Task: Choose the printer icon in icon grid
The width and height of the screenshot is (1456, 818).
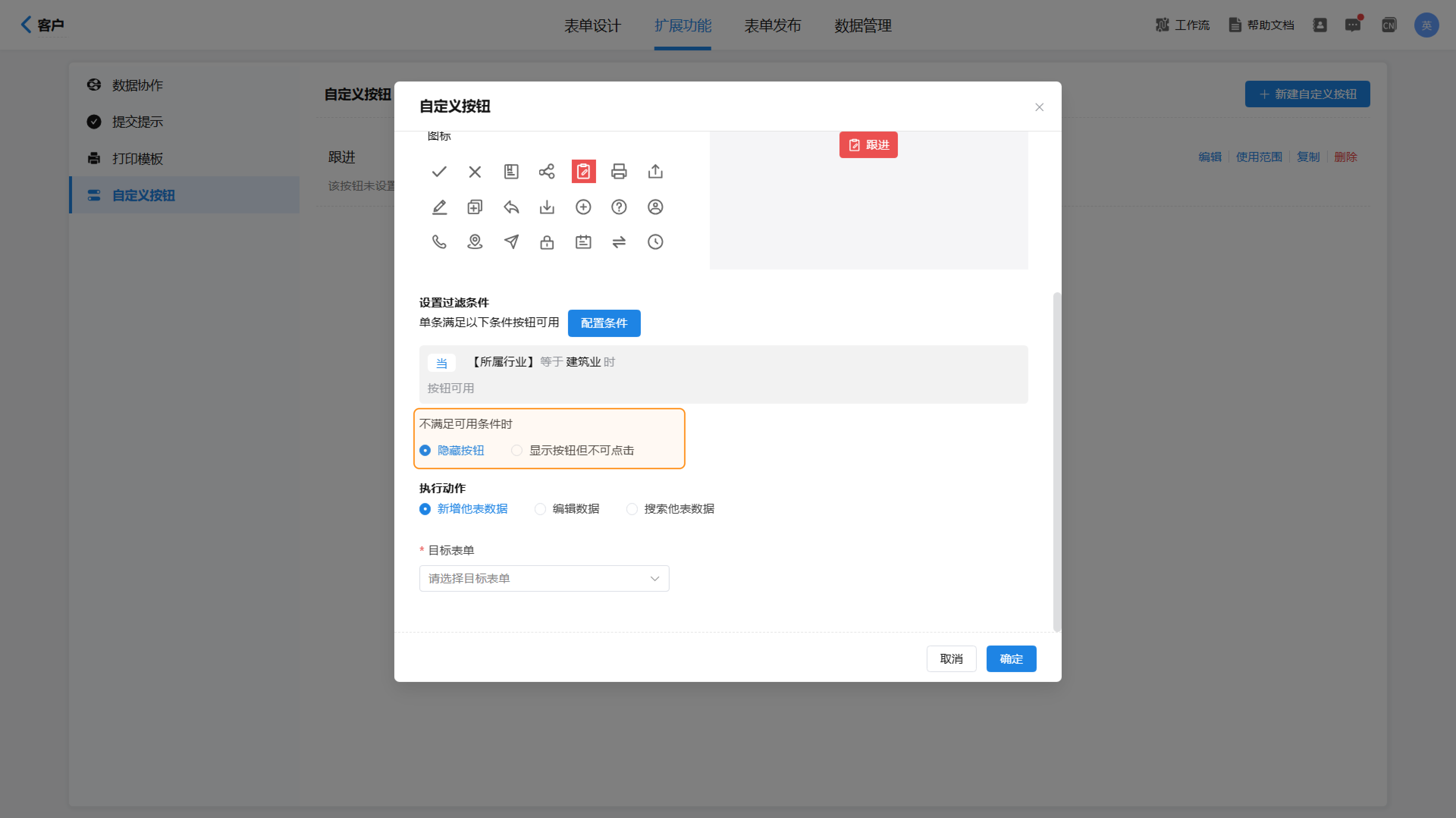Action: point(619,171)
